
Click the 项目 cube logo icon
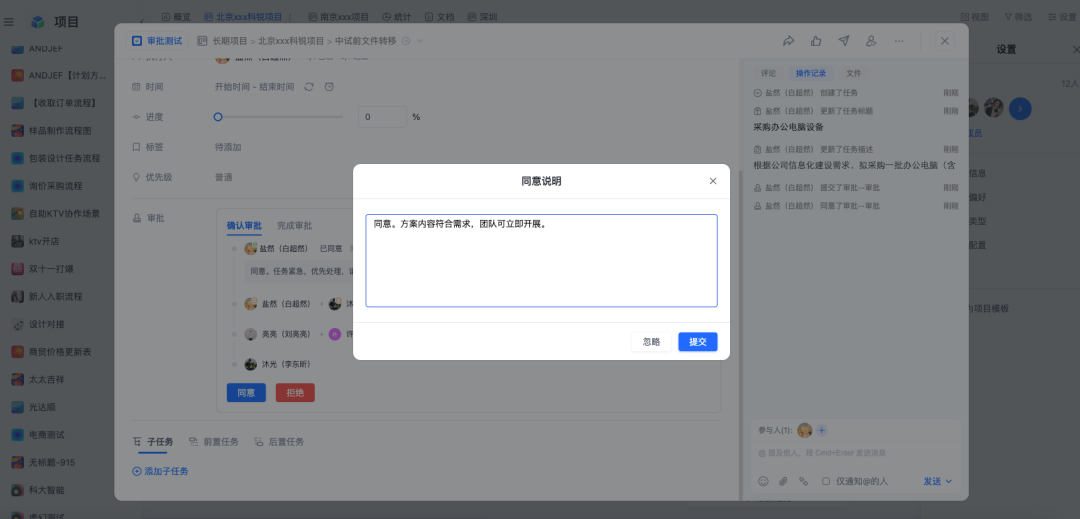pos(38,22)
